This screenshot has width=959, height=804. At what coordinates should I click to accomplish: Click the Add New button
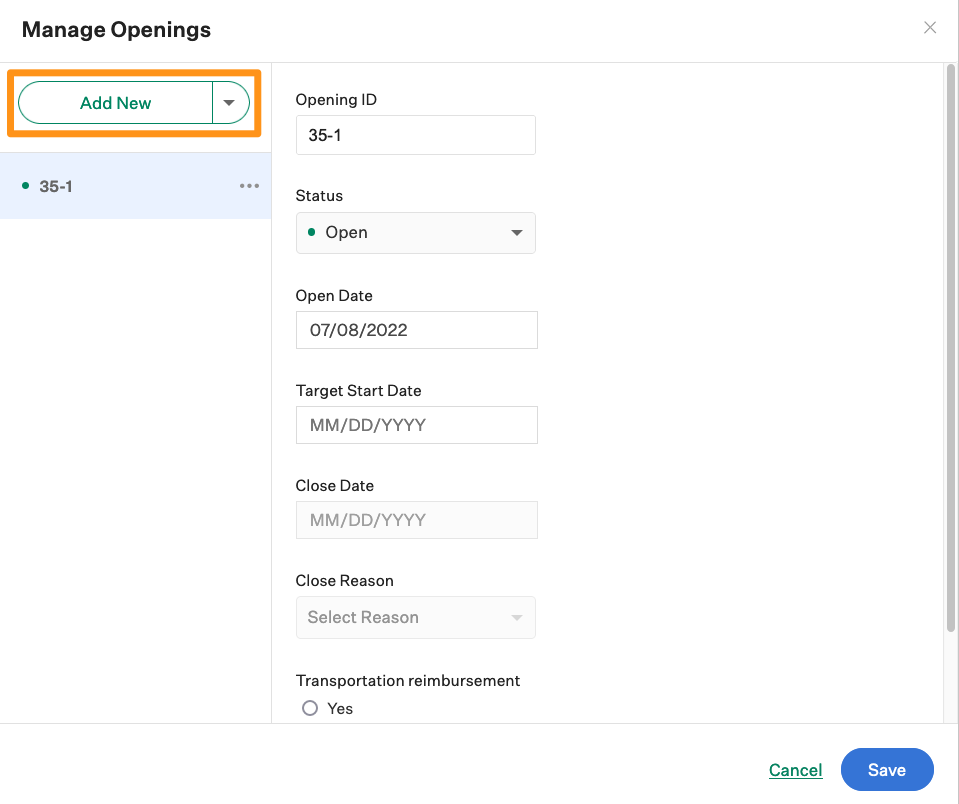115,102
